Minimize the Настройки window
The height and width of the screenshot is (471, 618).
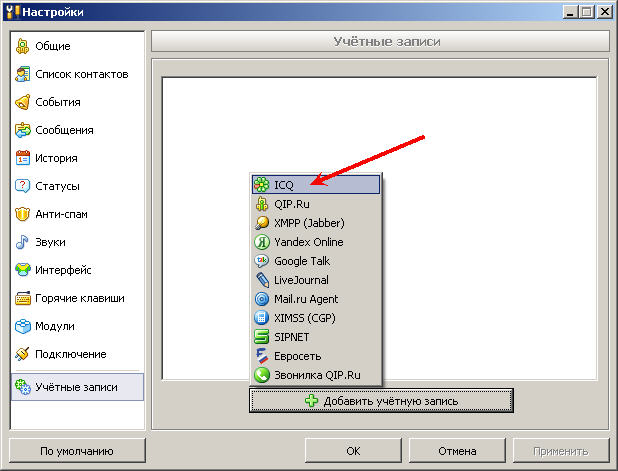pyautogui.click(x=570, y=12)
